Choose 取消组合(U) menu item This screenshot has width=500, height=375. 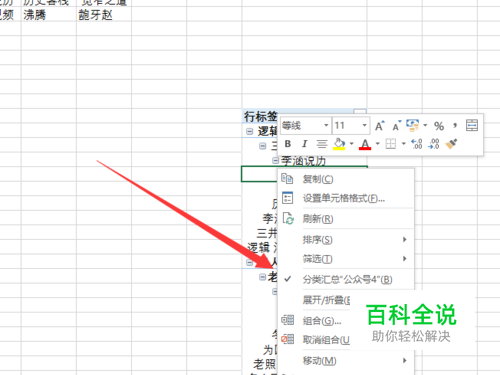[x=326, y=340]
